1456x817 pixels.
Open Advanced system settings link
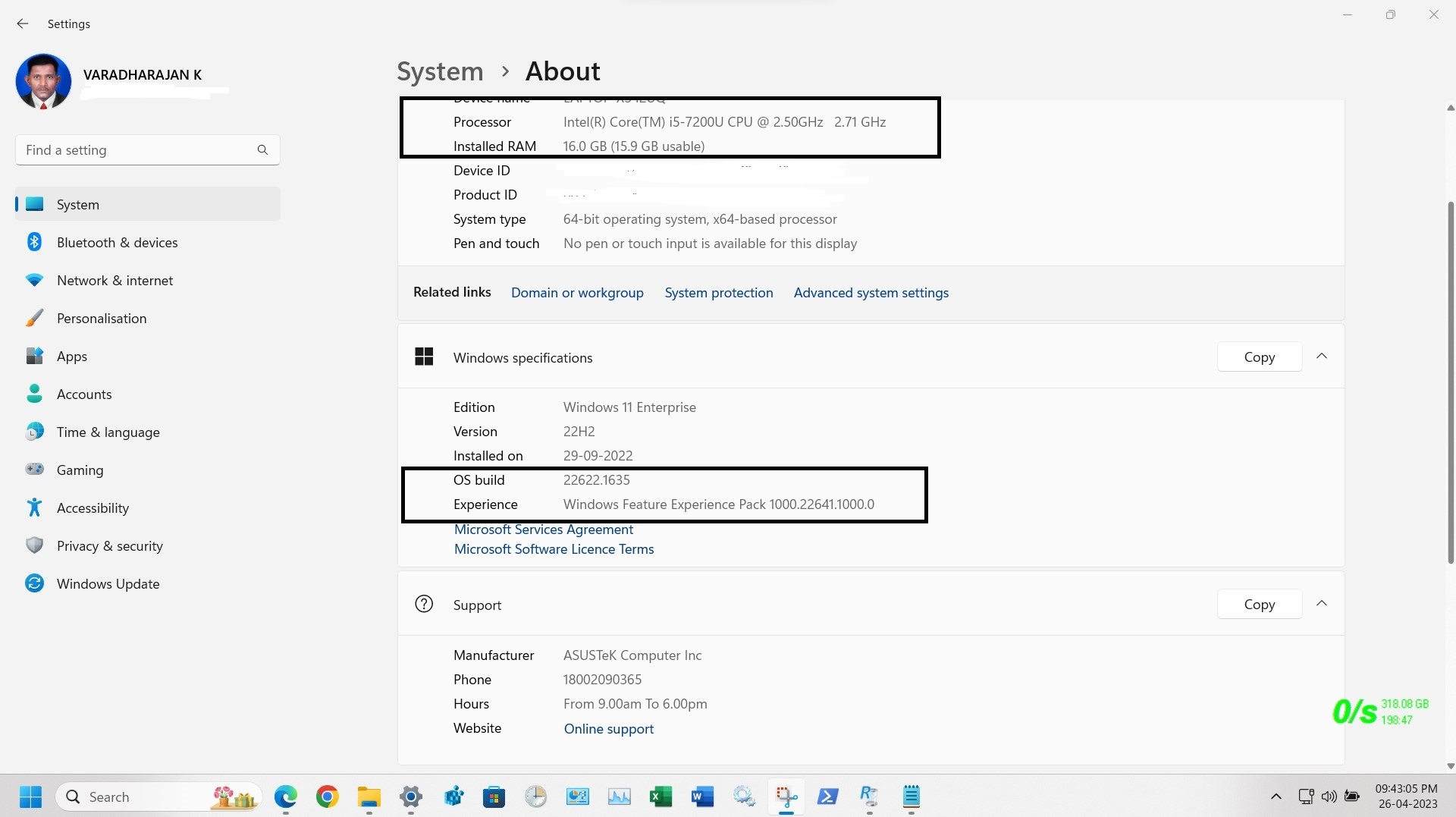coord(871,293)
